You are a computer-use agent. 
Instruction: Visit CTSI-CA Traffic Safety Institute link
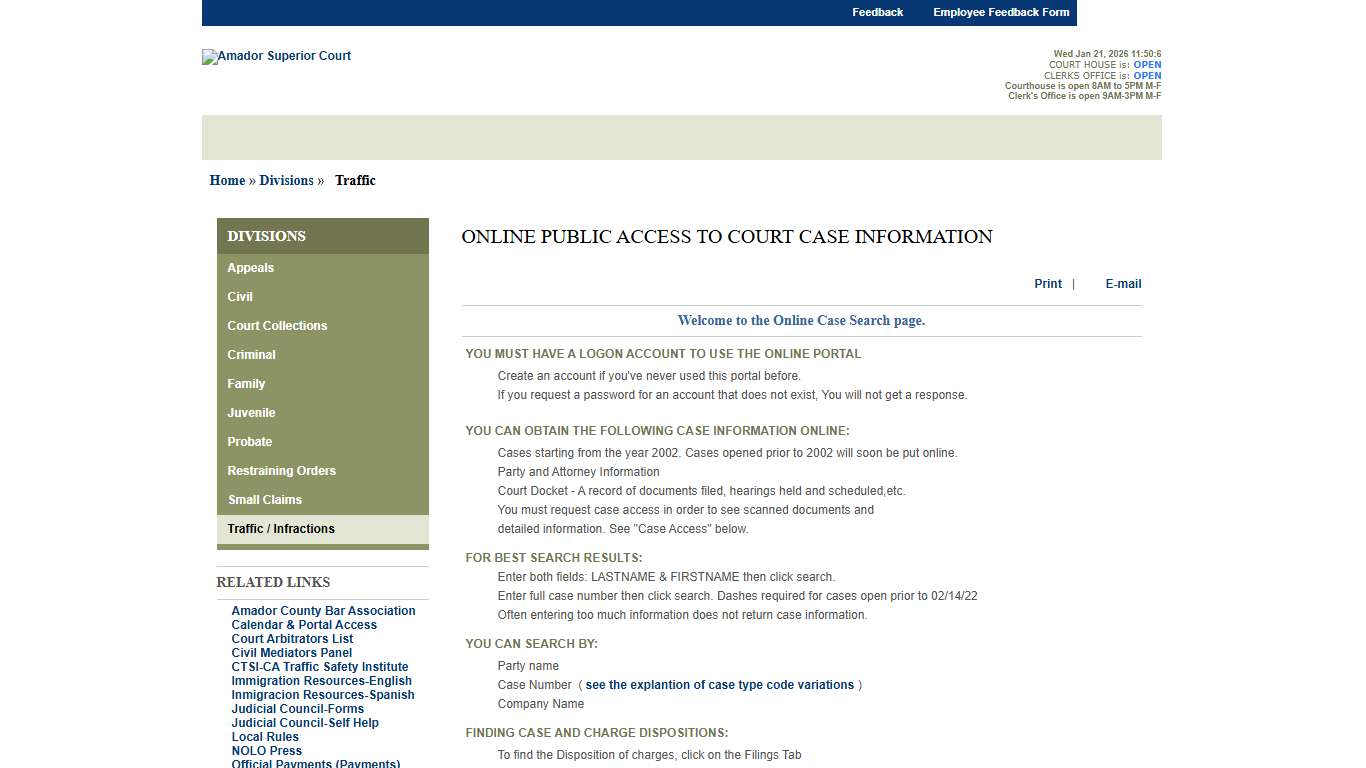point(320,667)
